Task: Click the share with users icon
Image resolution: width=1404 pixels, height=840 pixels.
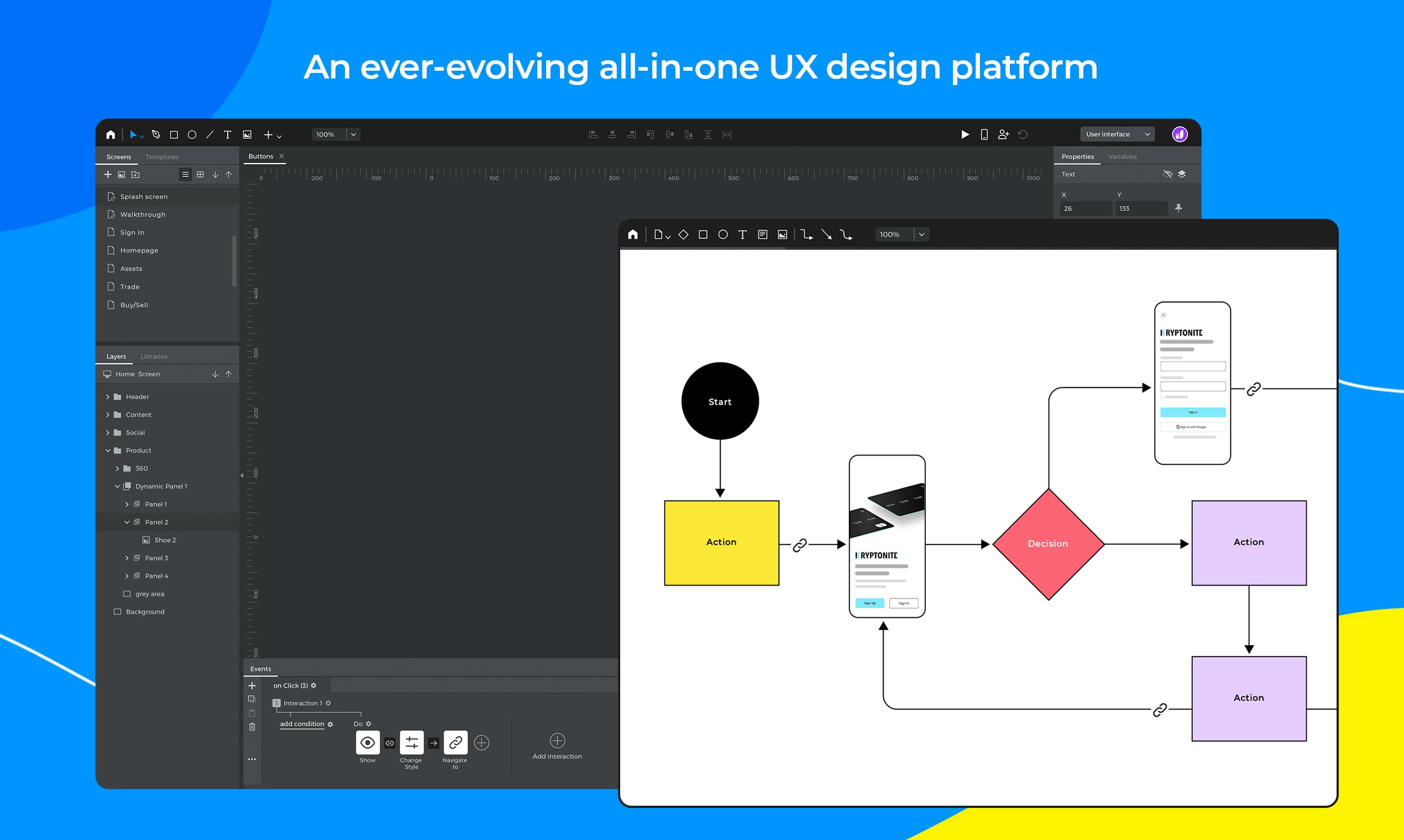Action: [1003, 134]
